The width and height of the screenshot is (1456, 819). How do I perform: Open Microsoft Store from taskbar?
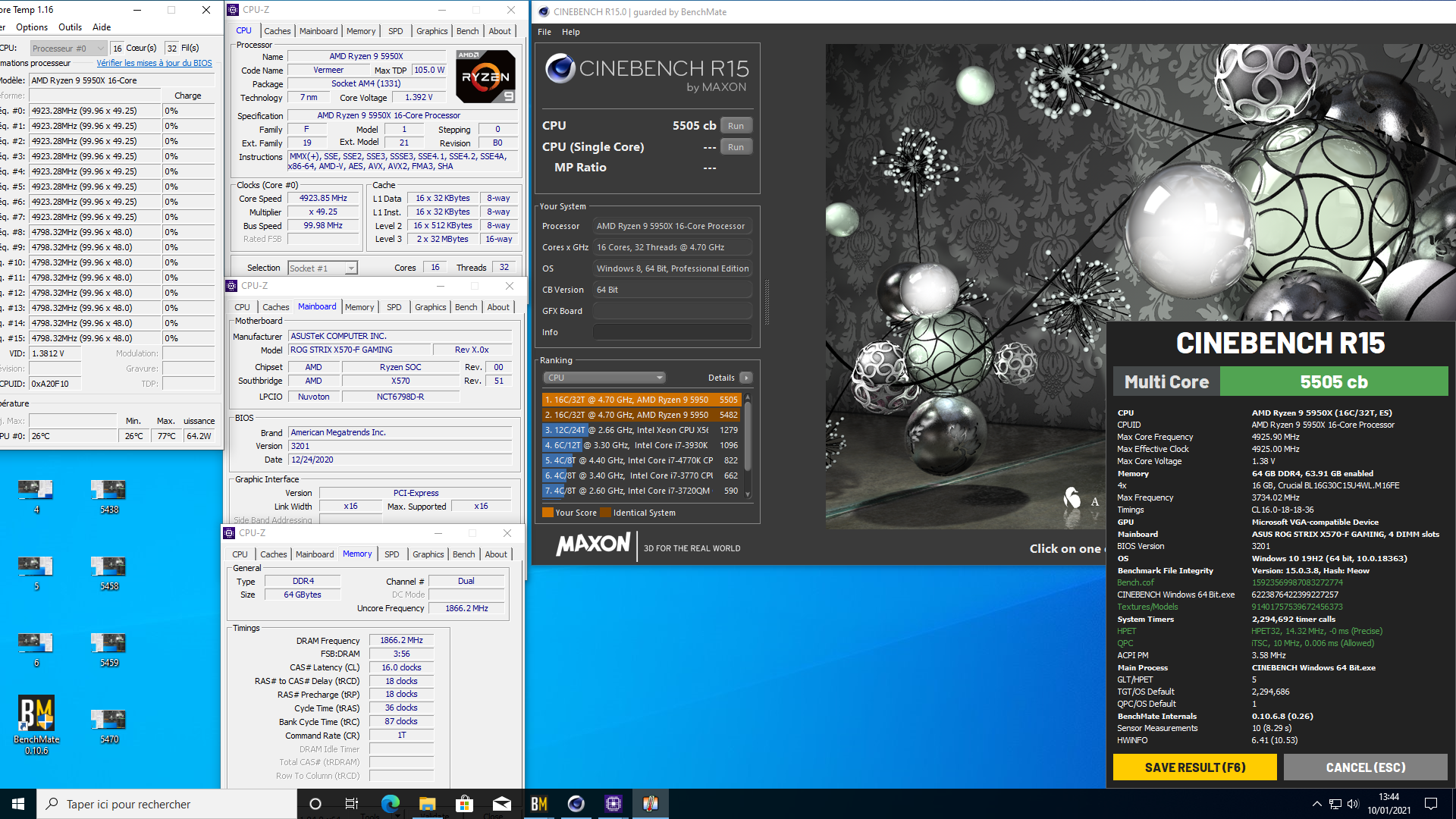[464, 804]
